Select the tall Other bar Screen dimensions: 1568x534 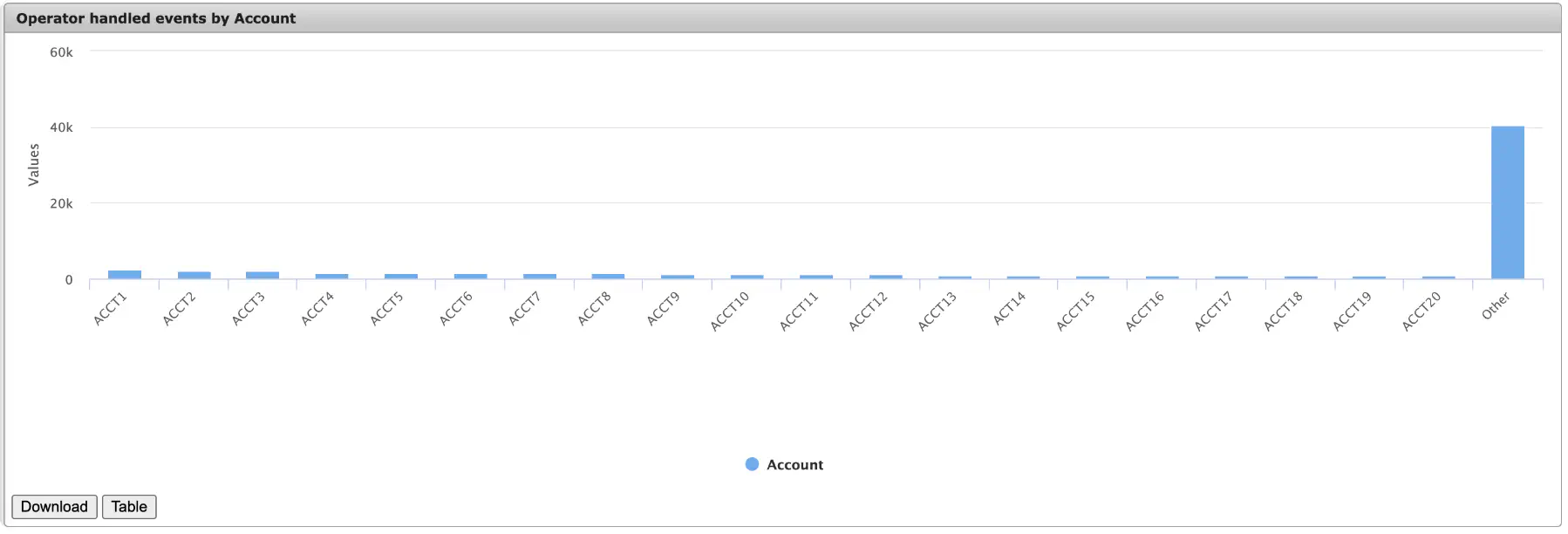(x=1508, y=202)
